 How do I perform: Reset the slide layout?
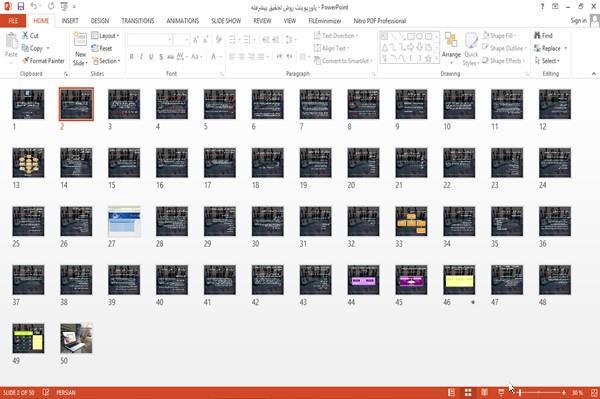pos(102,48)
